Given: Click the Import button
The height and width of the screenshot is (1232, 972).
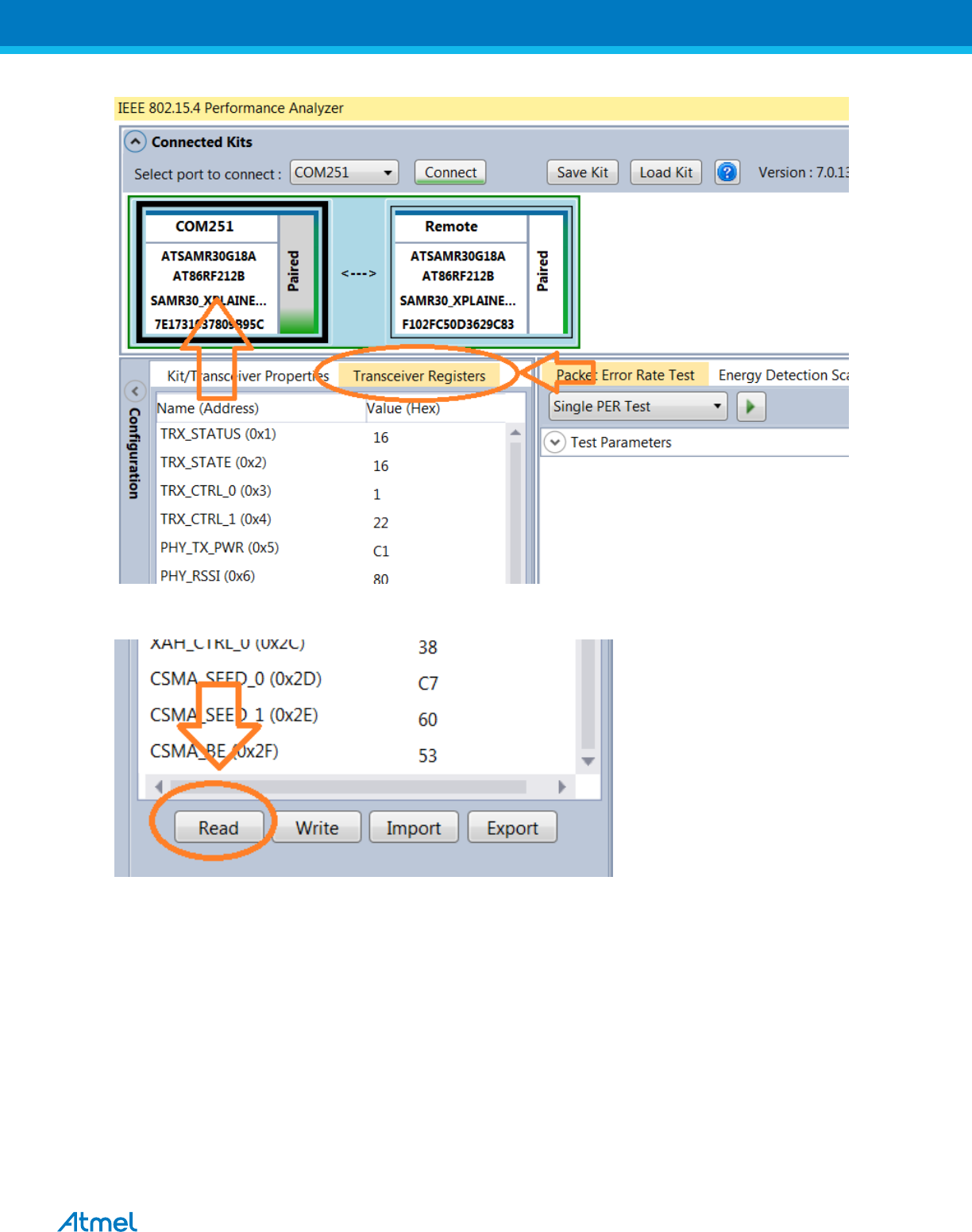Looking at the screenshot, I should pyautogui.click(x=414, y=828).
